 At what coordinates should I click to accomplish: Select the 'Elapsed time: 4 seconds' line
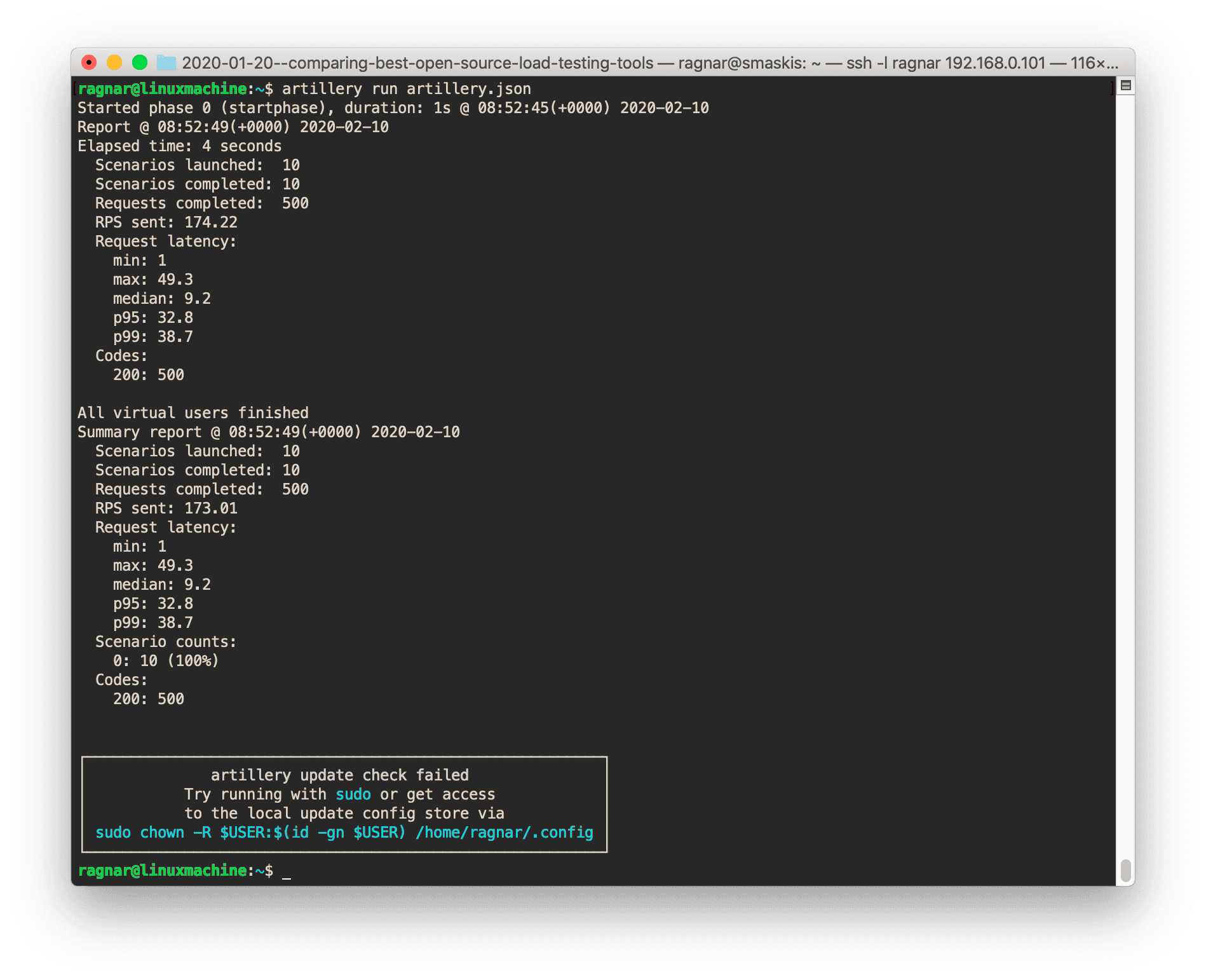[x=179, y=146]
